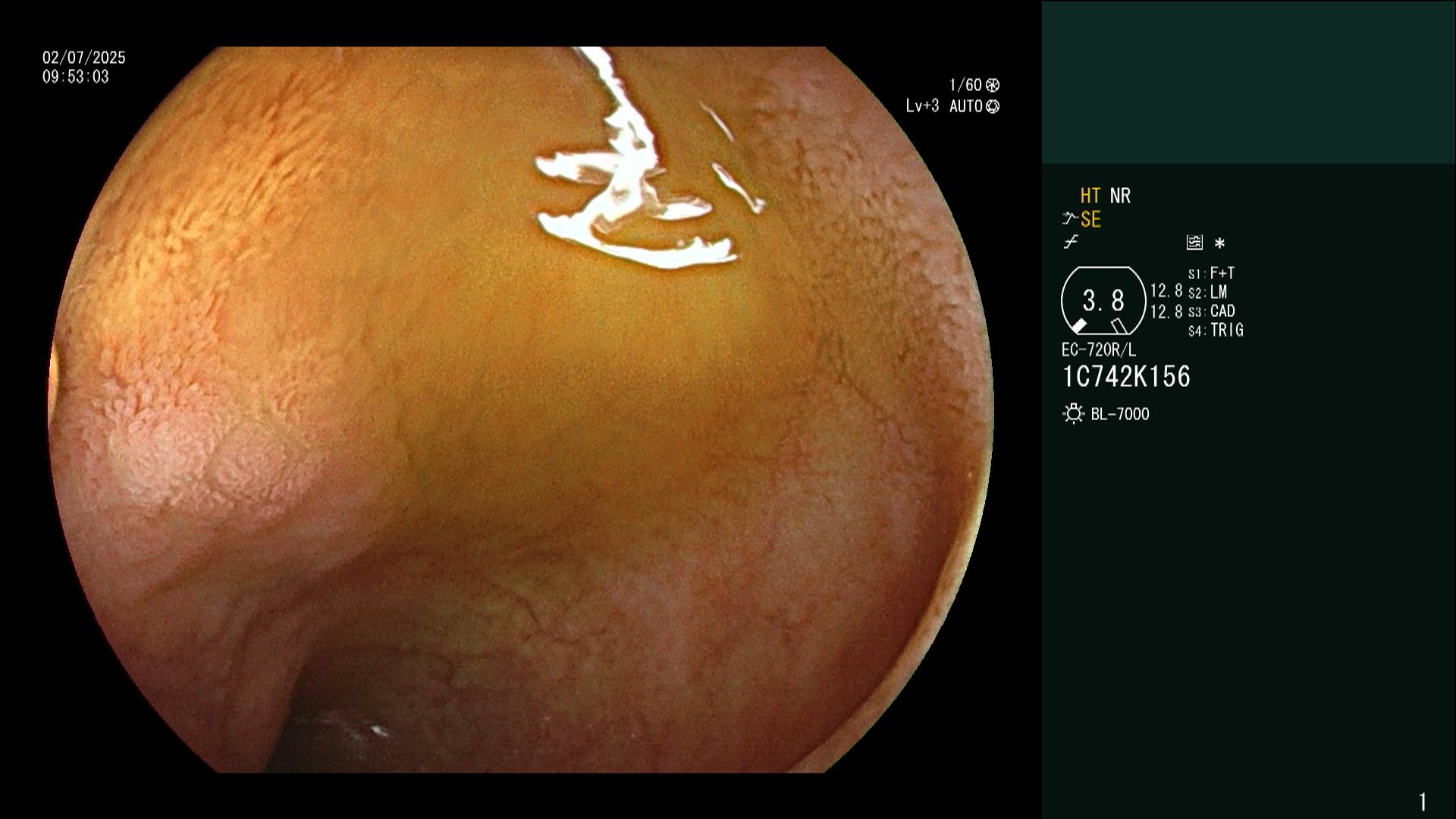Viewport: 1456px width, 819px height.
Task: Click the S4: TRIG switch assignment
Action: coord(1216,330)
